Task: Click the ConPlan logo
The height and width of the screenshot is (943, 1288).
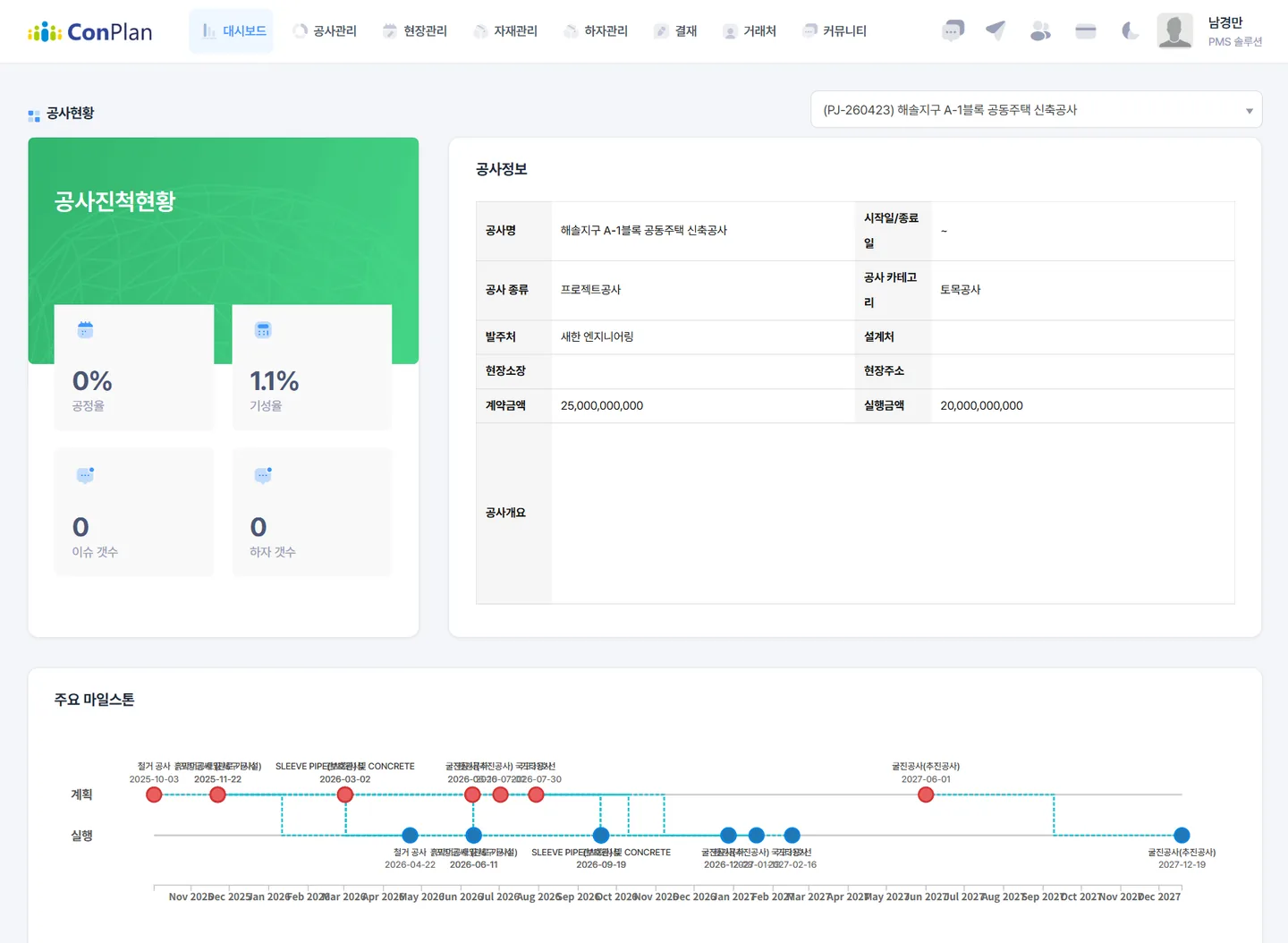Action: click(90, 32)
